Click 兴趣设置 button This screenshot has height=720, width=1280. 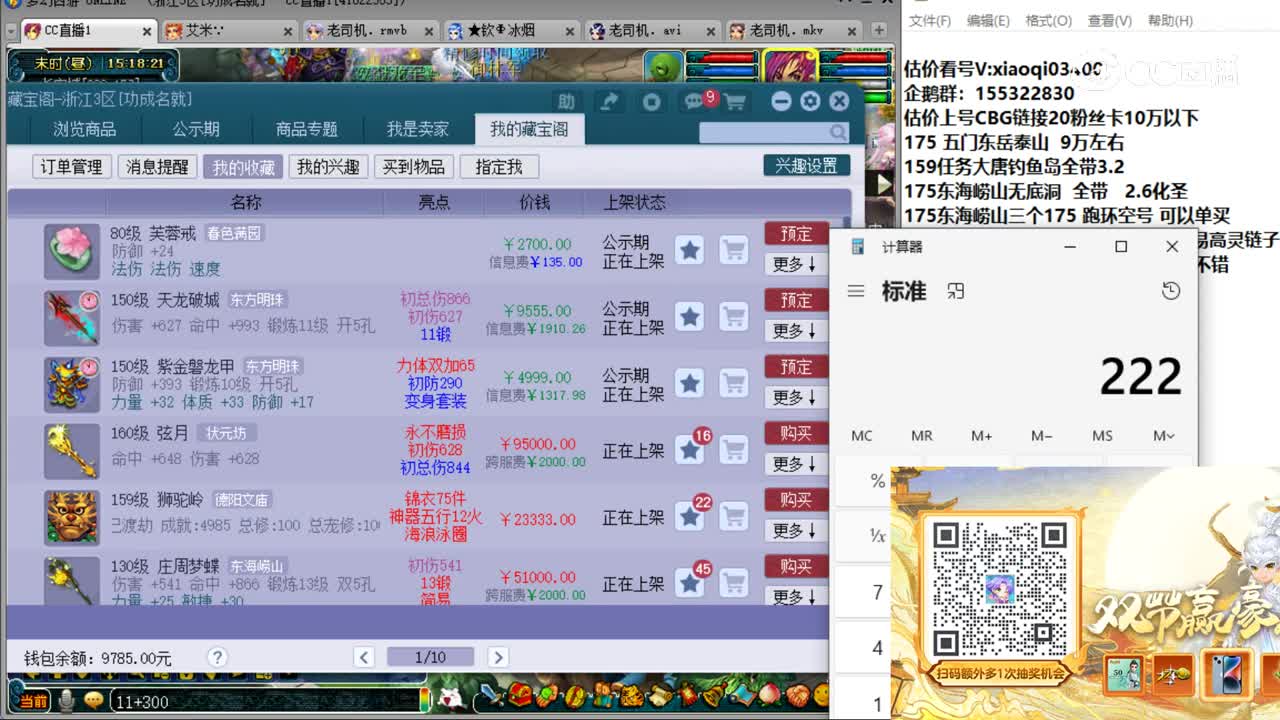point(806,166)
